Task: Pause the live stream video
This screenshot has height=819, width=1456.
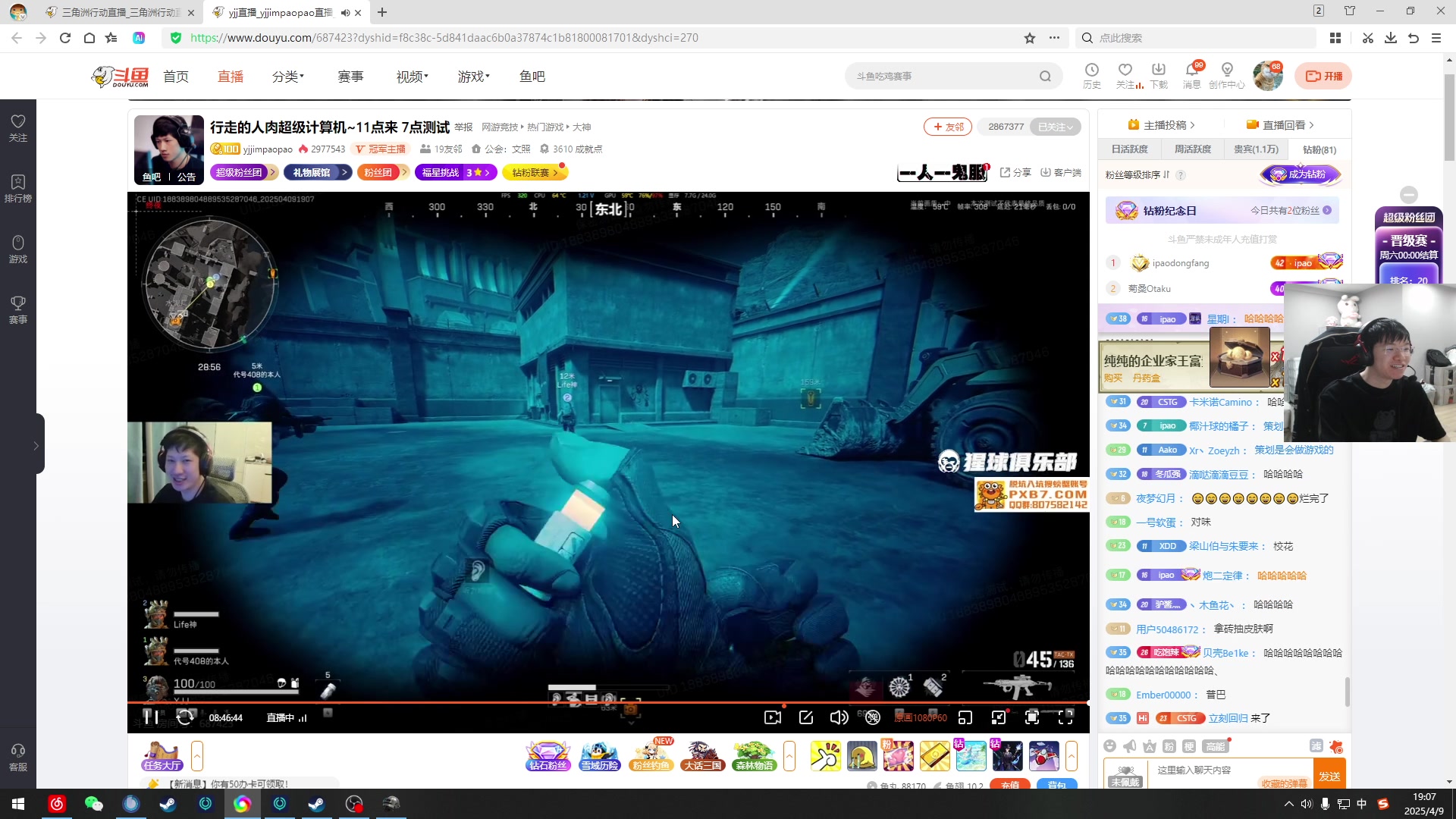Action: point(151,717)
